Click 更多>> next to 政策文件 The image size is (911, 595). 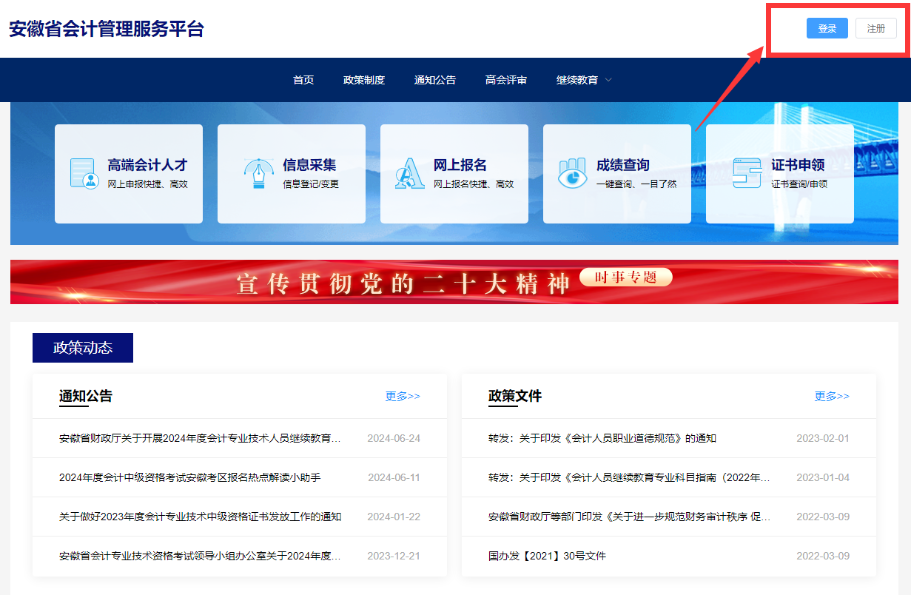pos(831,396)
